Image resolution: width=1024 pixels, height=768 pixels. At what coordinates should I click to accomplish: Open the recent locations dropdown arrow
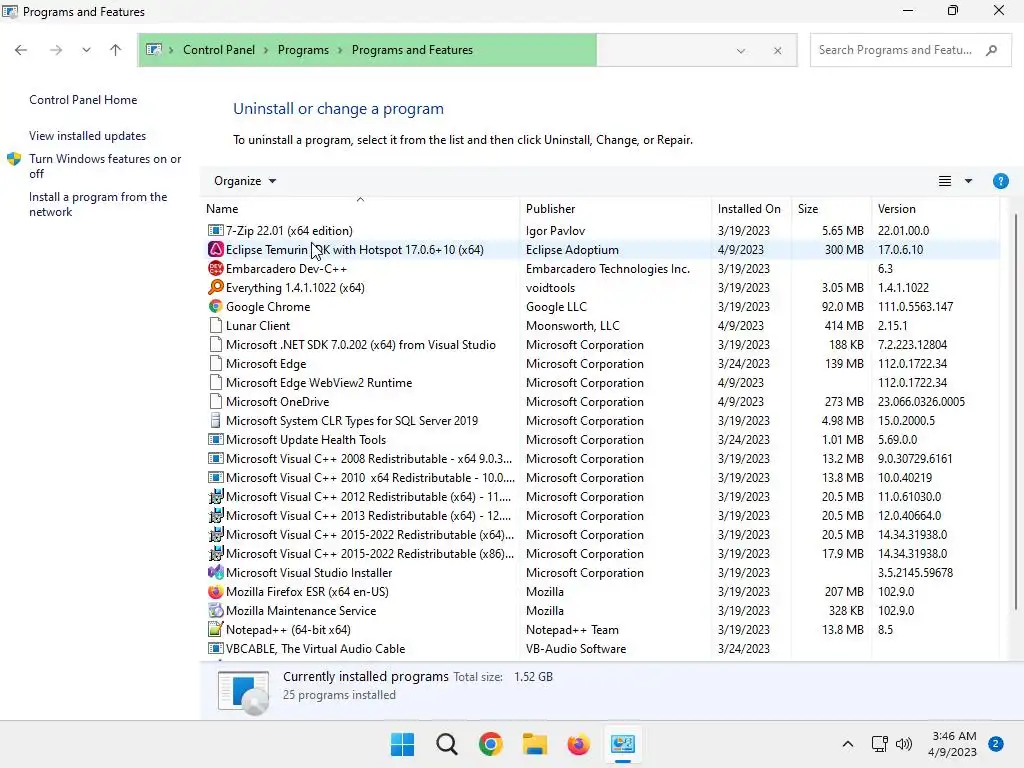tap(86, 50)
